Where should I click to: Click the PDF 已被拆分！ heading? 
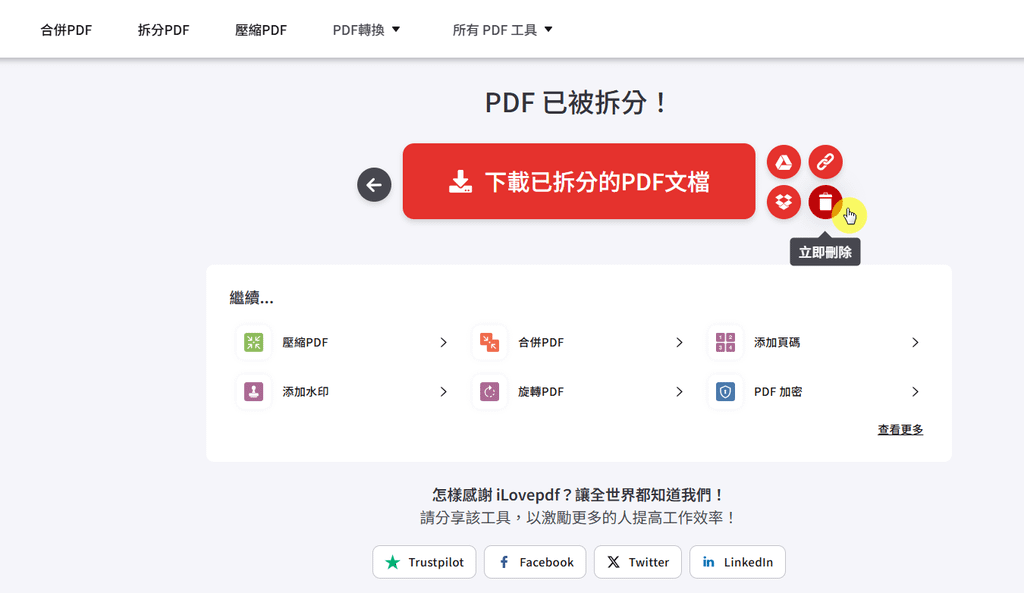coord(577,103)
